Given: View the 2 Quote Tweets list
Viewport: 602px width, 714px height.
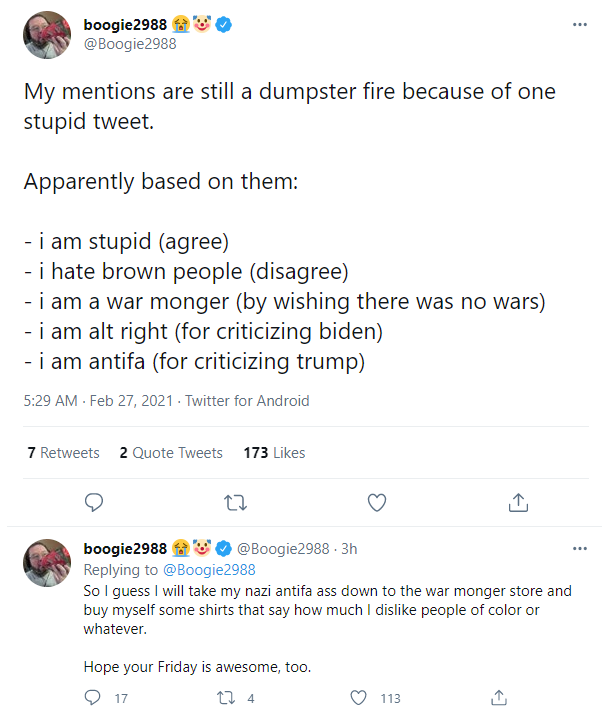Looking at the screenshot, I should (x=171, y=453).
